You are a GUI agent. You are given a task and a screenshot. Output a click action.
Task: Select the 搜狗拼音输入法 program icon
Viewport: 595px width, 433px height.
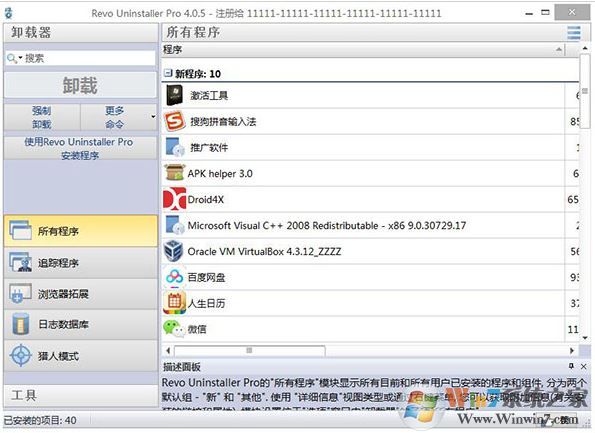[x=174, y=121]
